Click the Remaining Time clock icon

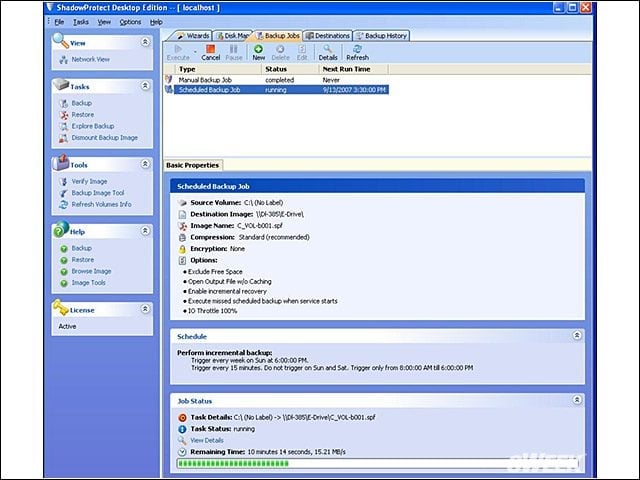pyautogui.click(x=182, y=452)
